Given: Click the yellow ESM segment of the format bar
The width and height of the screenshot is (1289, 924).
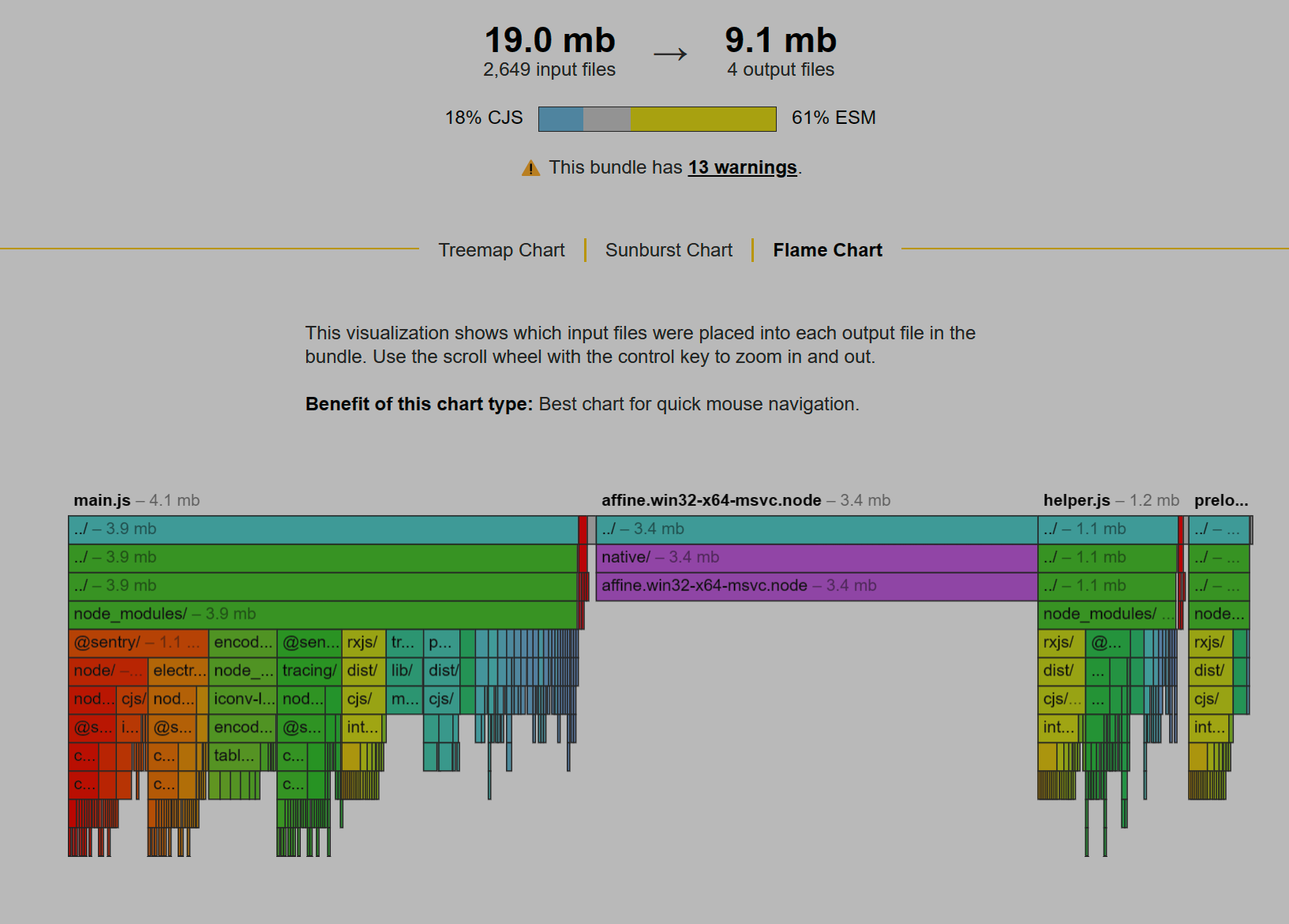Looking at the screenshot, I should pos(703,119).
